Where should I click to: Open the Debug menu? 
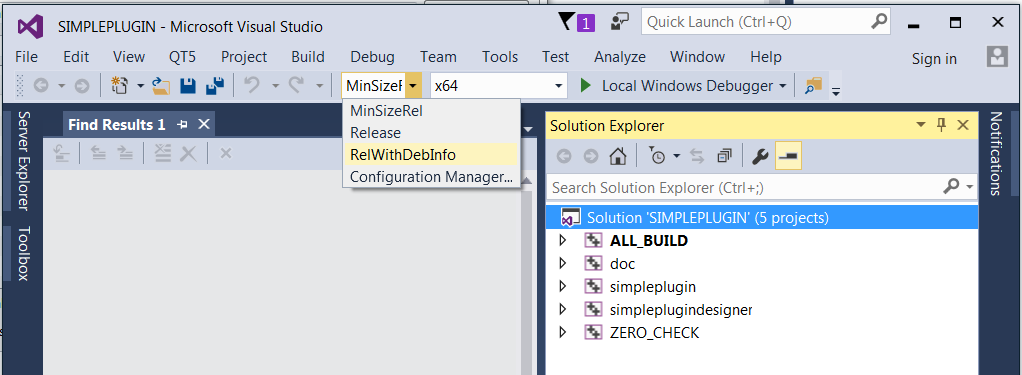(x=372, y=57)
